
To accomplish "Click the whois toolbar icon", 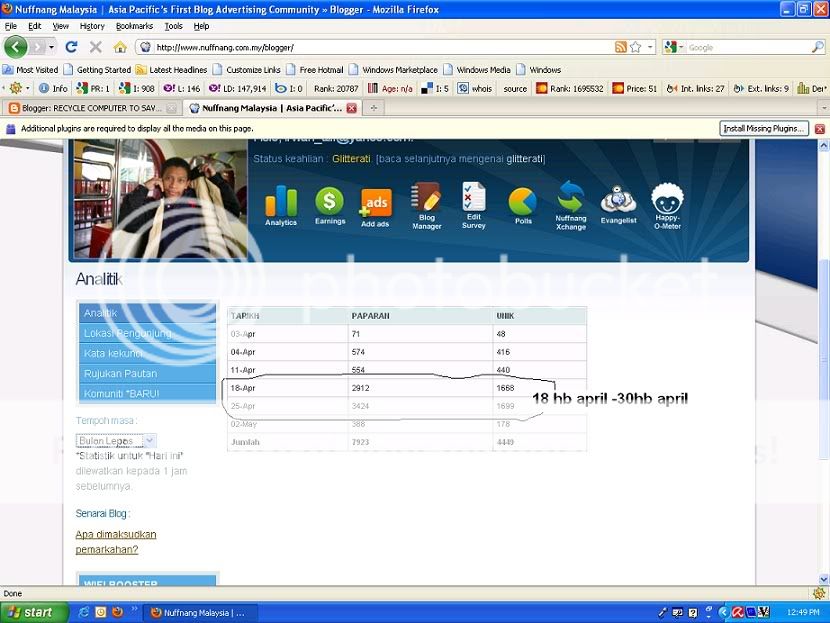I will [x=475, y=88].
